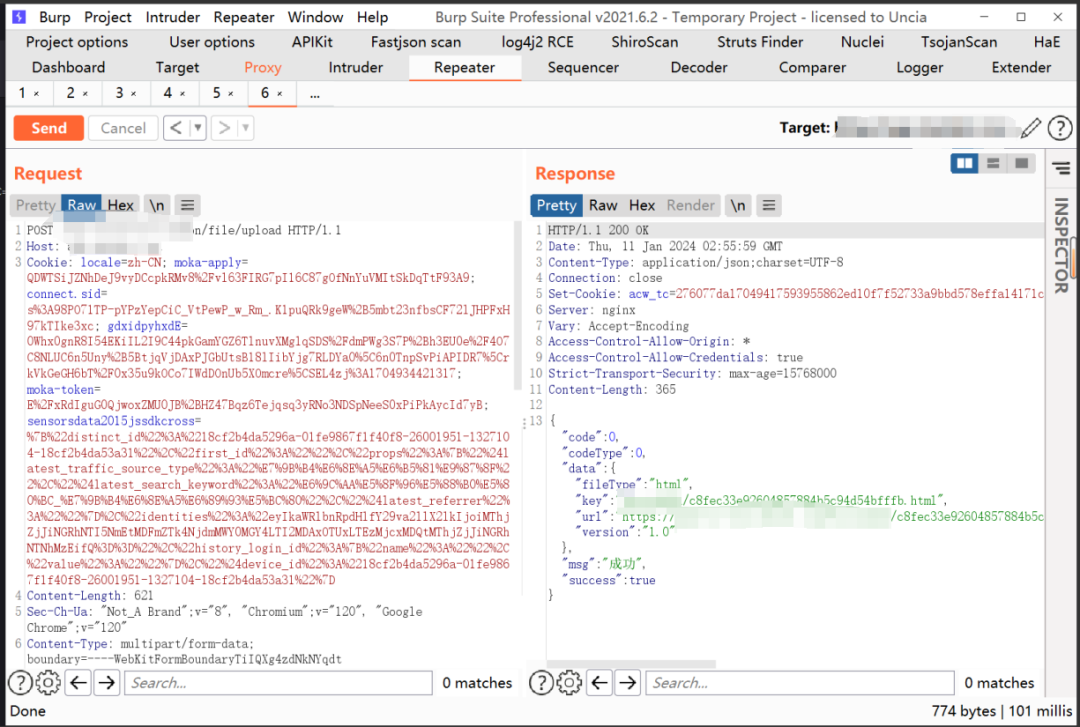The width and height of the screenshot is (1080, 727).
Task: Focus the response search field
Action: (800, 683)
